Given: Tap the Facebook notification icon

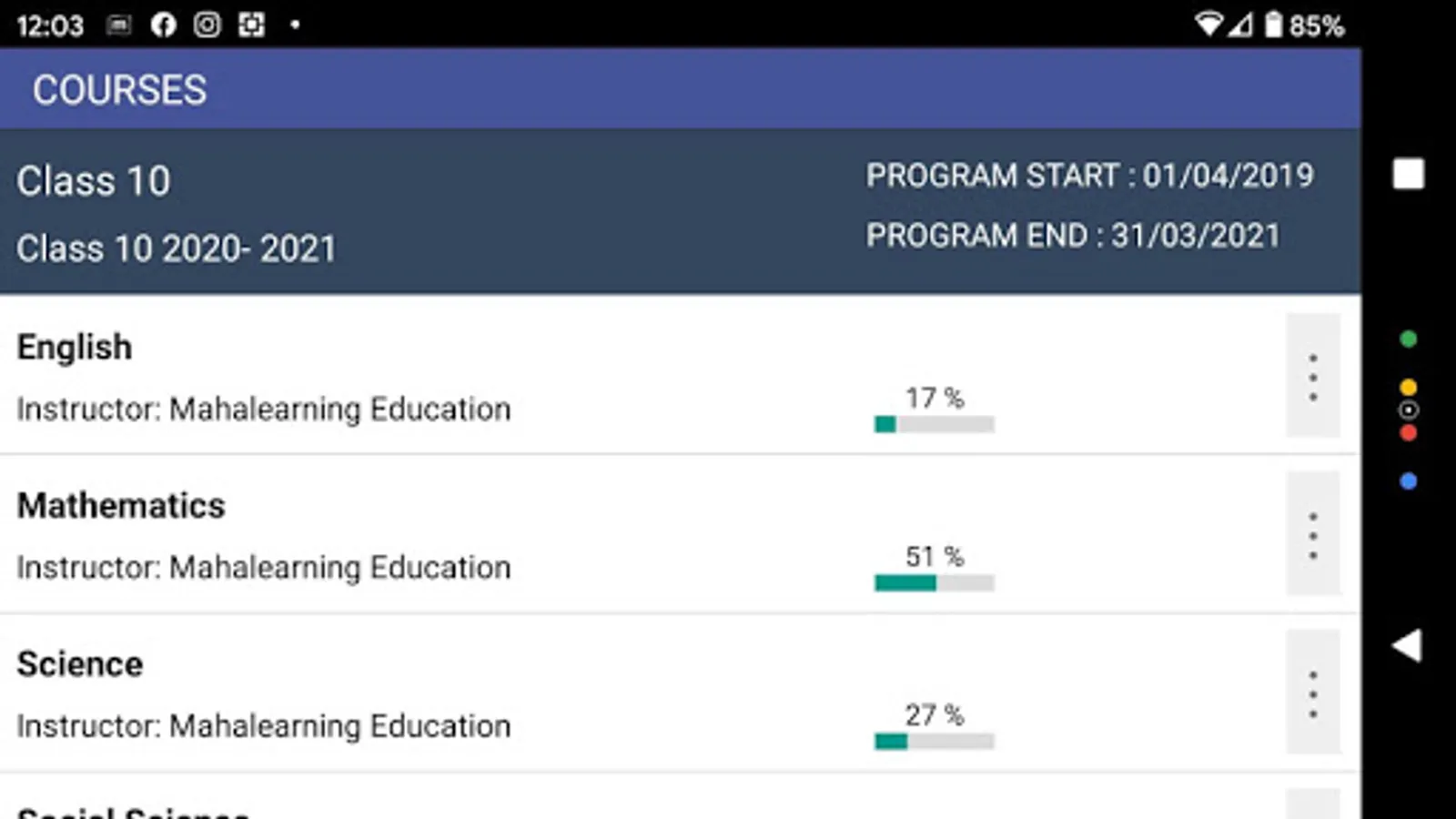Looking at the screenshot, I should (164, 25).
